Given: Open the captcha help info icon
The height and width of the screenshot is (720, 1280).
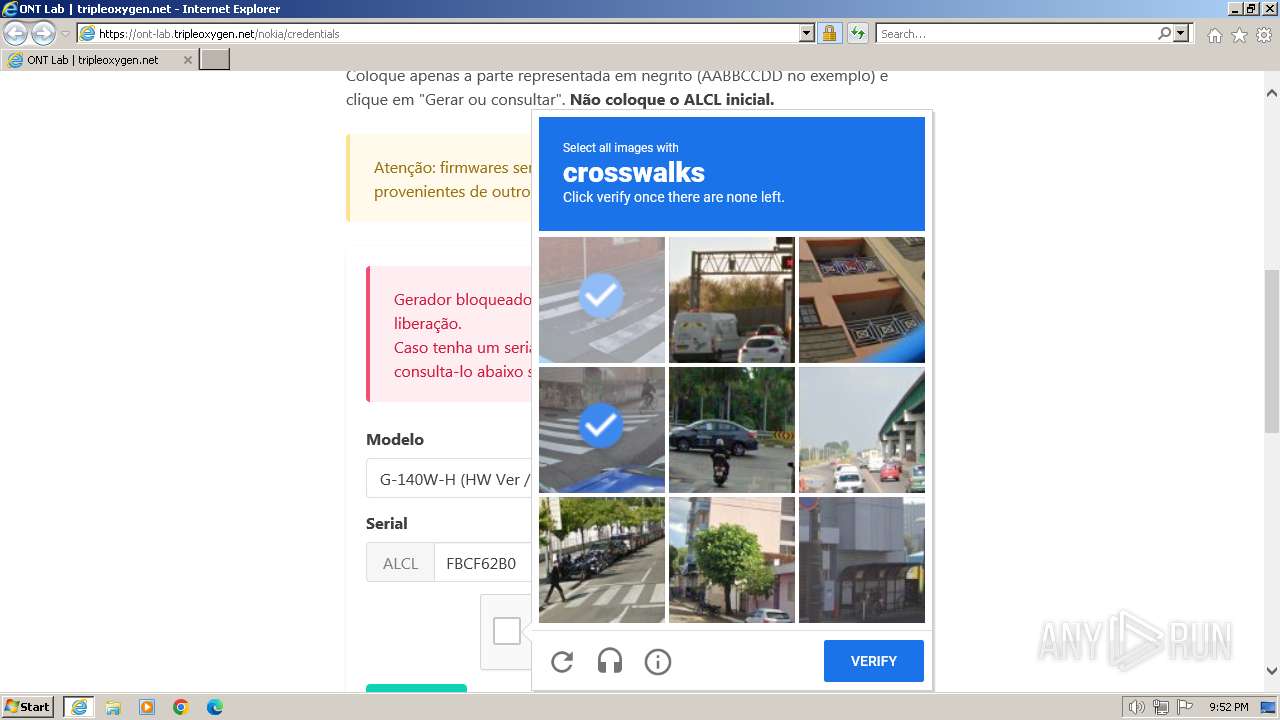Looking at the screenshot, I should coord(658,661).
